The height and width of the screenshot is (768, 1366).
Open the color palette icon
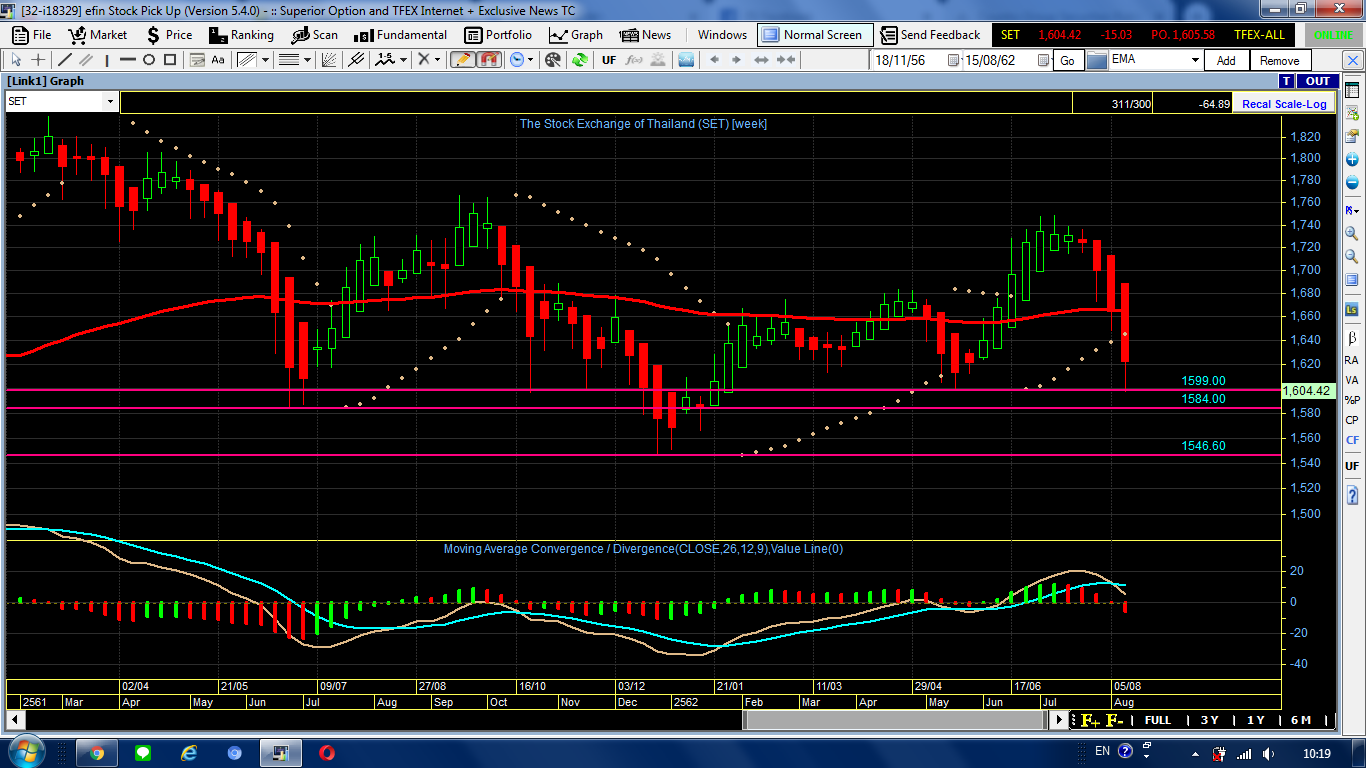click(553, 60)
